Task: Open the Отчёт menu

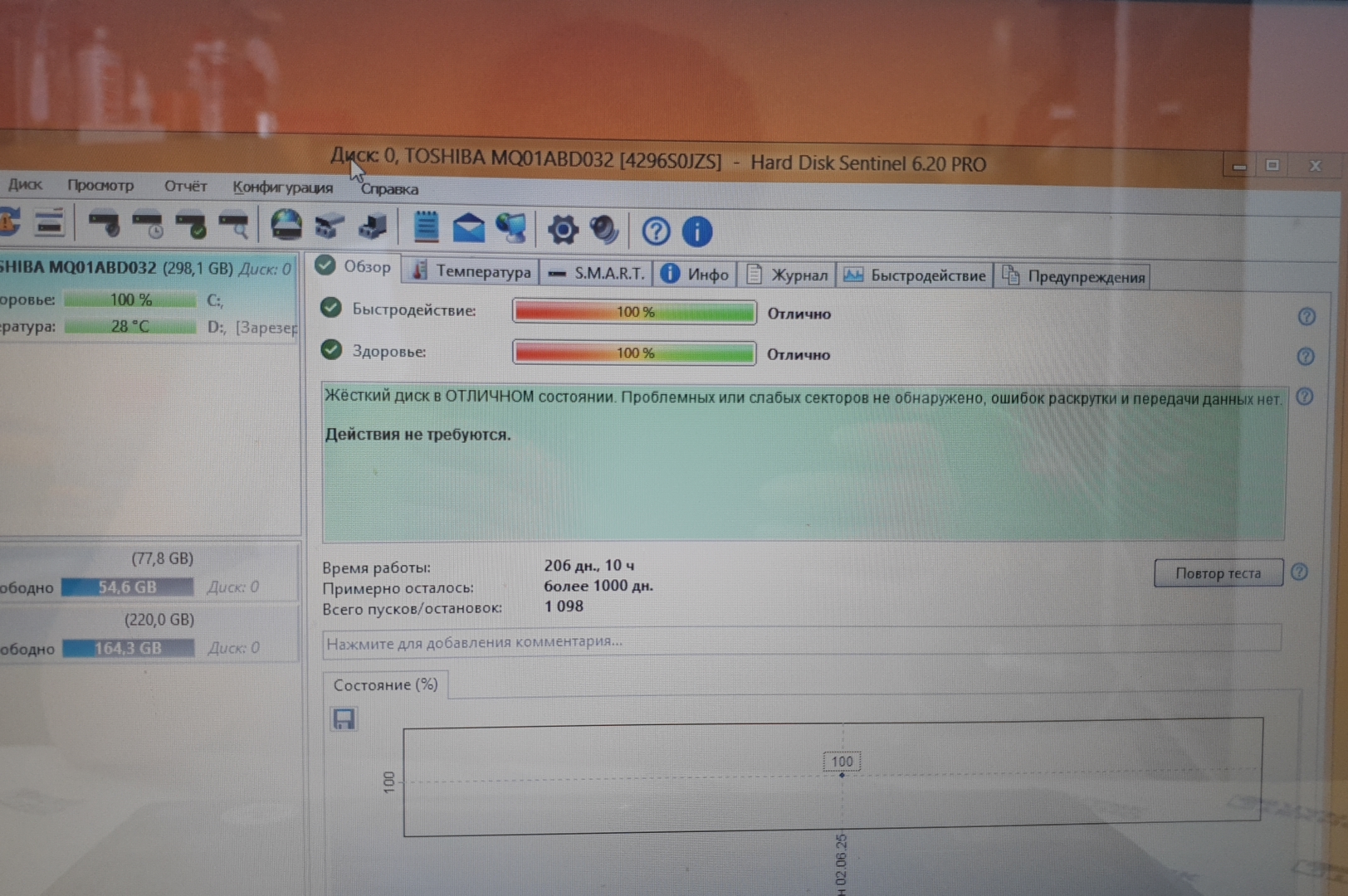Action: pos(185,186)
